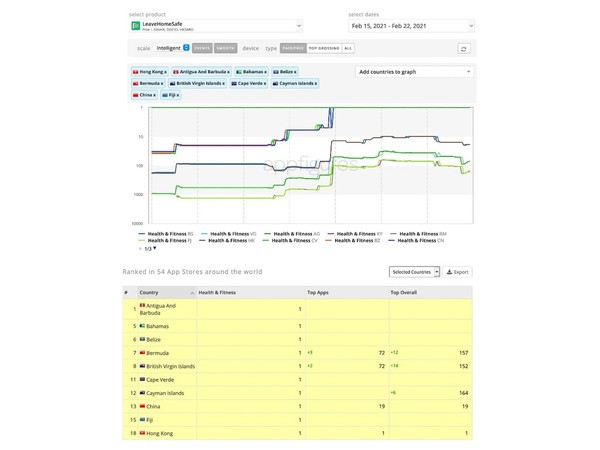This screenshot has height=450, width=600.
Task: Click the British Virgin Islands flag in table
Action: (x=142, y=366)
